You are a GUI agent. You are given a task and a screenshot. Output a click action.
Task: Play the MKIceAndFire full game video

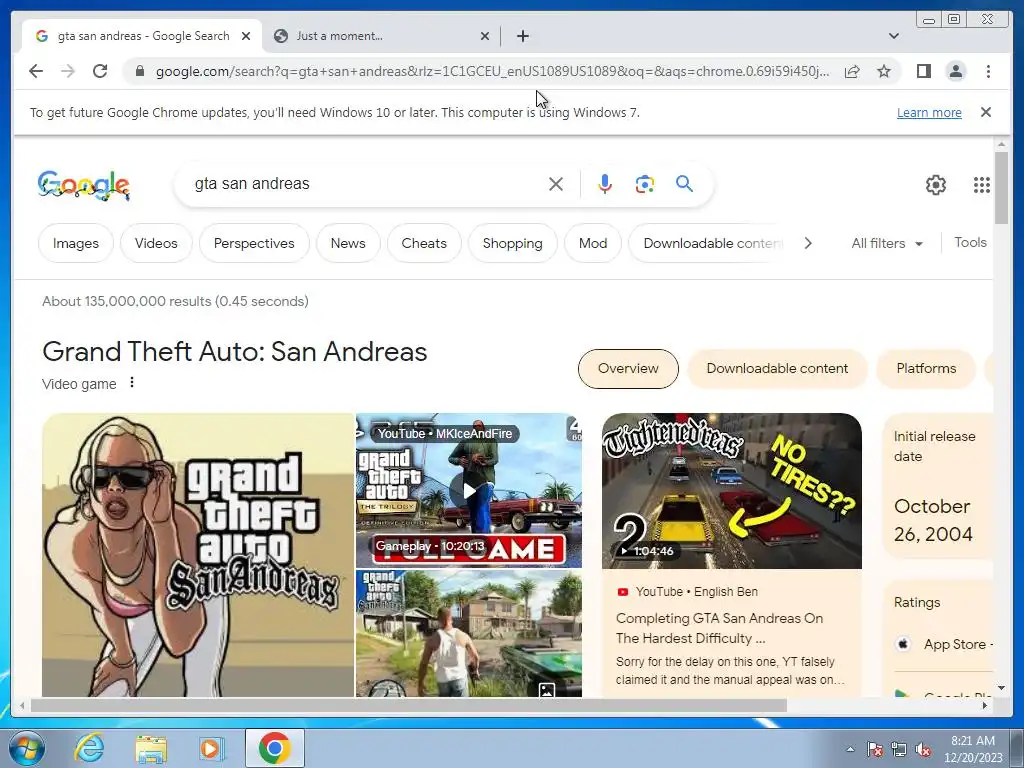point(469,490)
